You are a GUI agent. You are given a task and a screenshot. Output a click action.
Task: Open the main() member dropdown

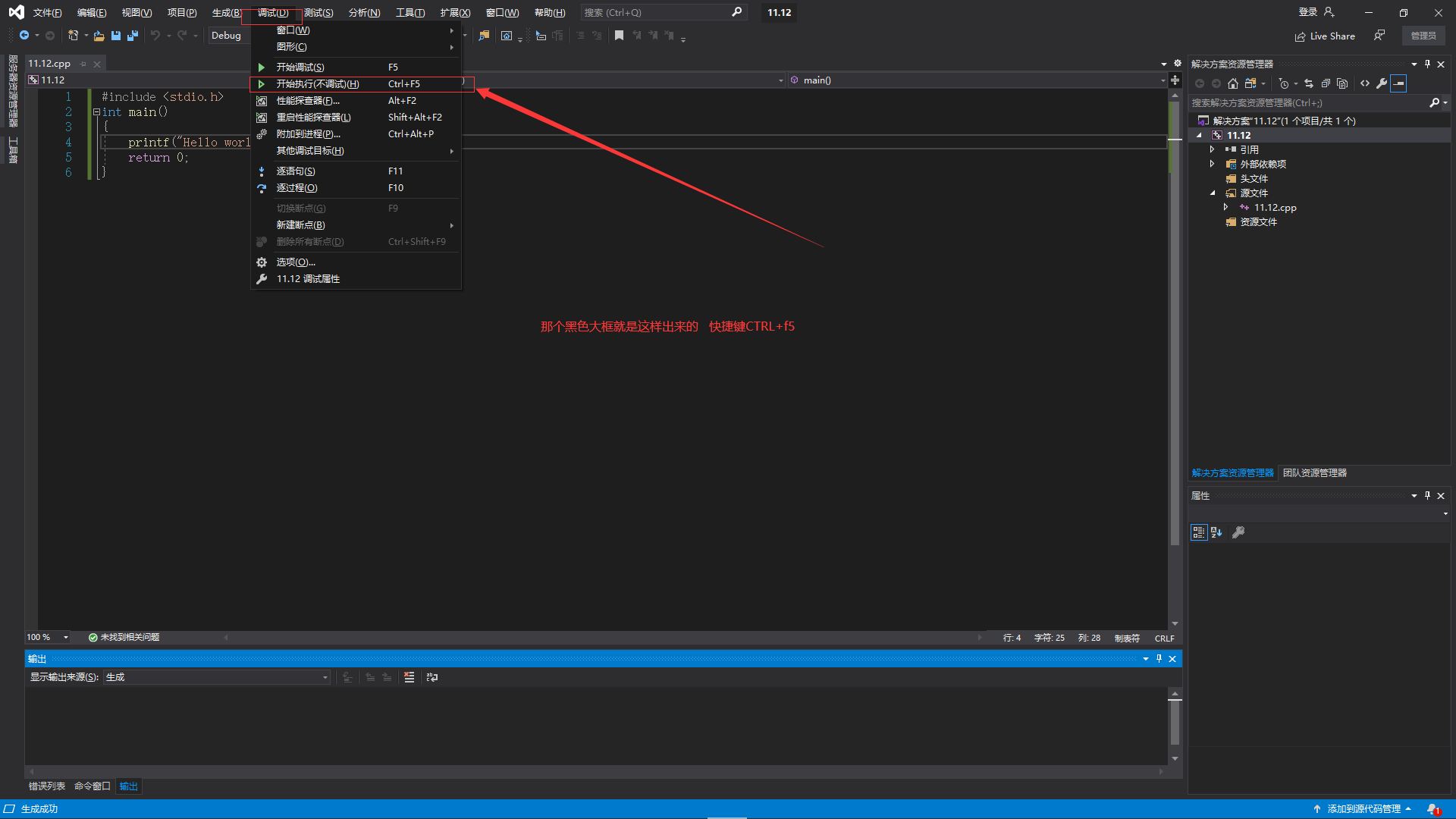[x=1163, y=80]
